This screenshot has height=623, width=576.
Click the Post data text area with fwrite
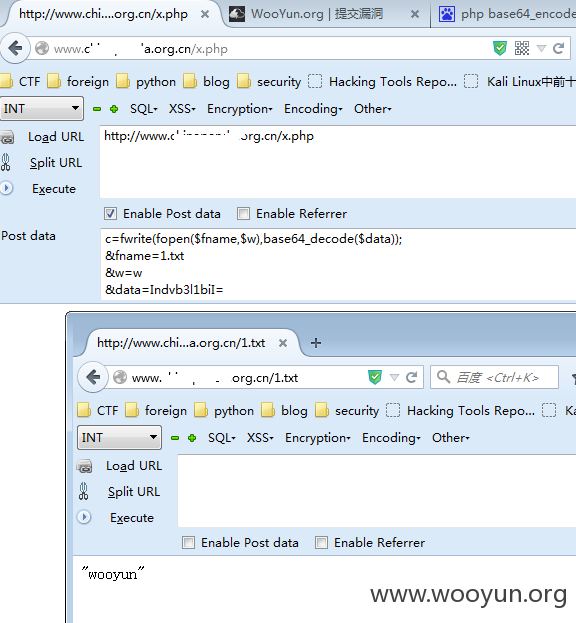tap(338, 264)
